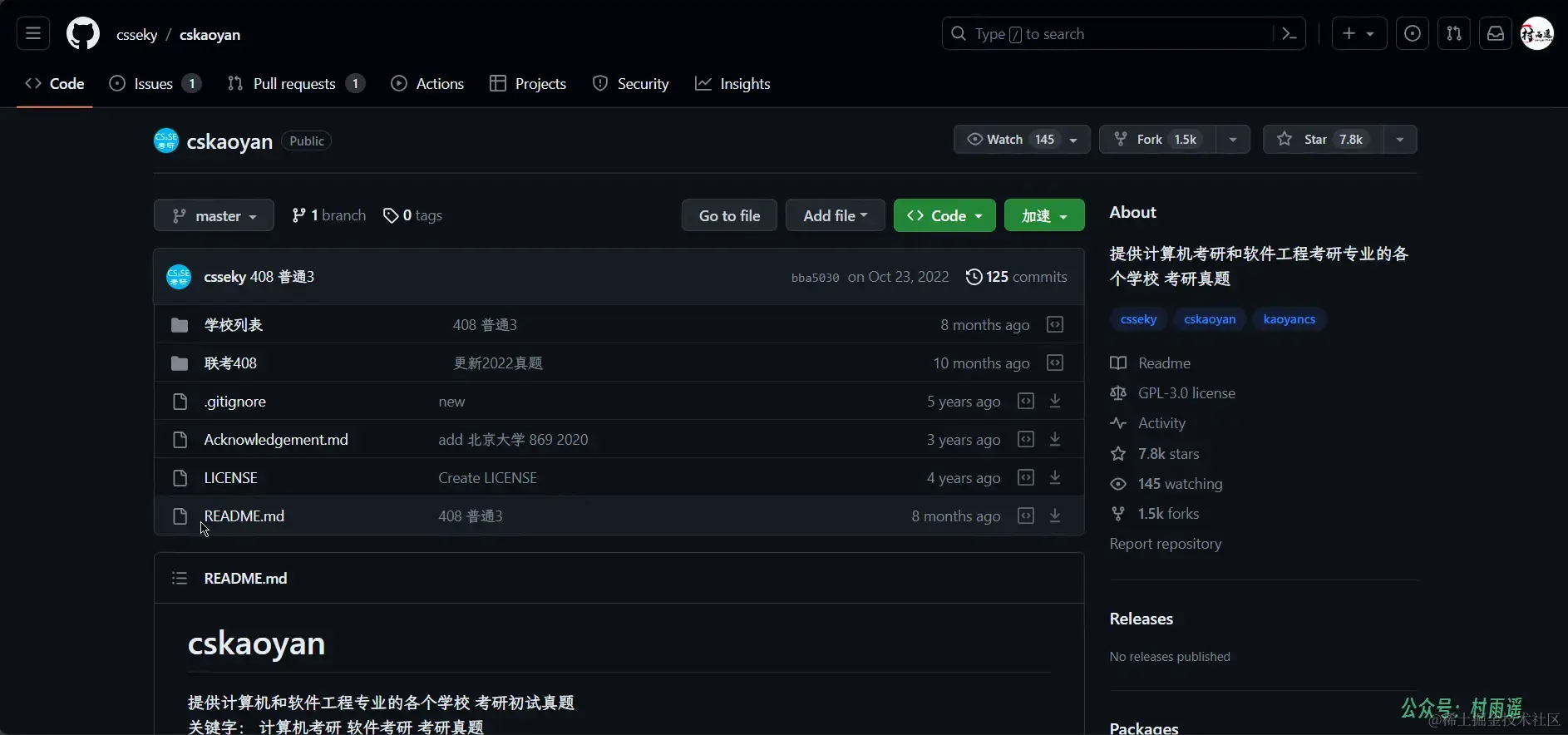Open the hamburger navigation menu
The image size is (1568, 735).
click(33, 34)
